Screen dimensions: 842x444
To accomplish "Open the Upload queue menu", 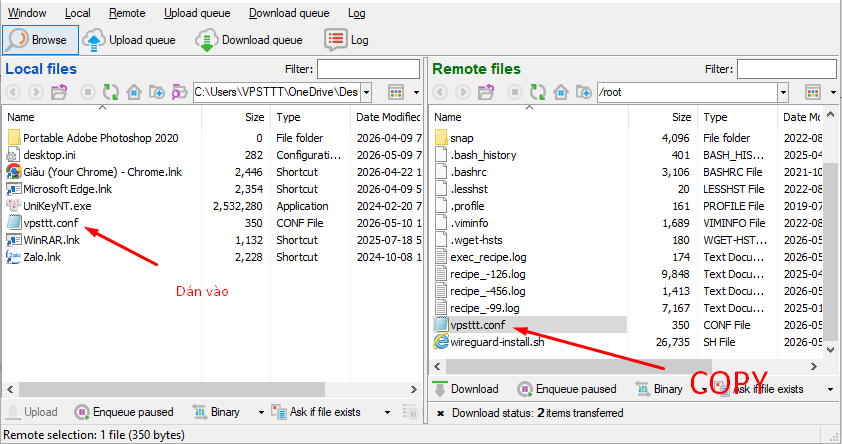I will point(197,13).
